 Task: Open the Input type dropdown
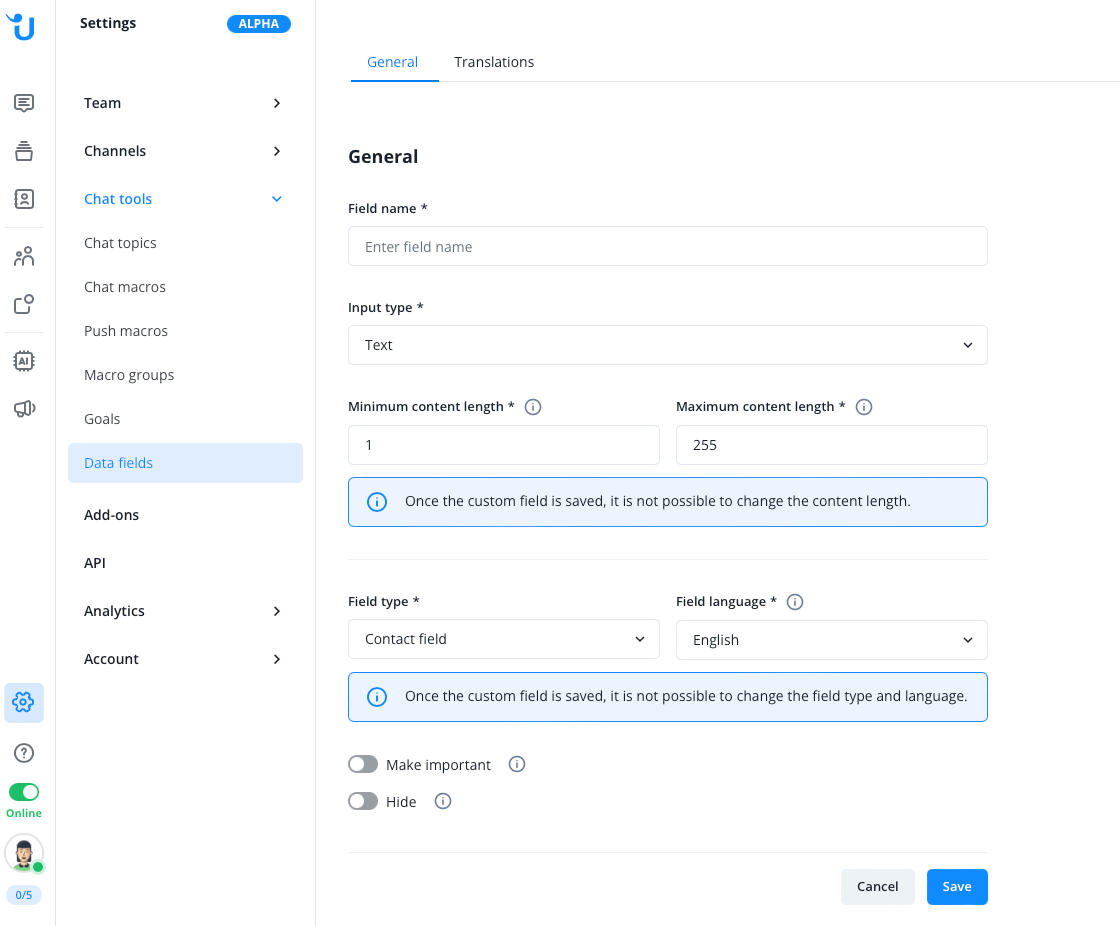coord(667,345)
